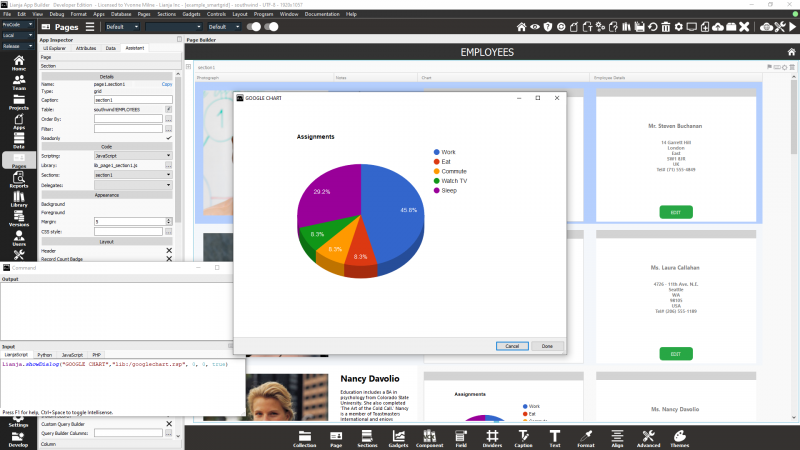
Task: Open the Home workspace in left sidebar
Action: coord(18,63)
